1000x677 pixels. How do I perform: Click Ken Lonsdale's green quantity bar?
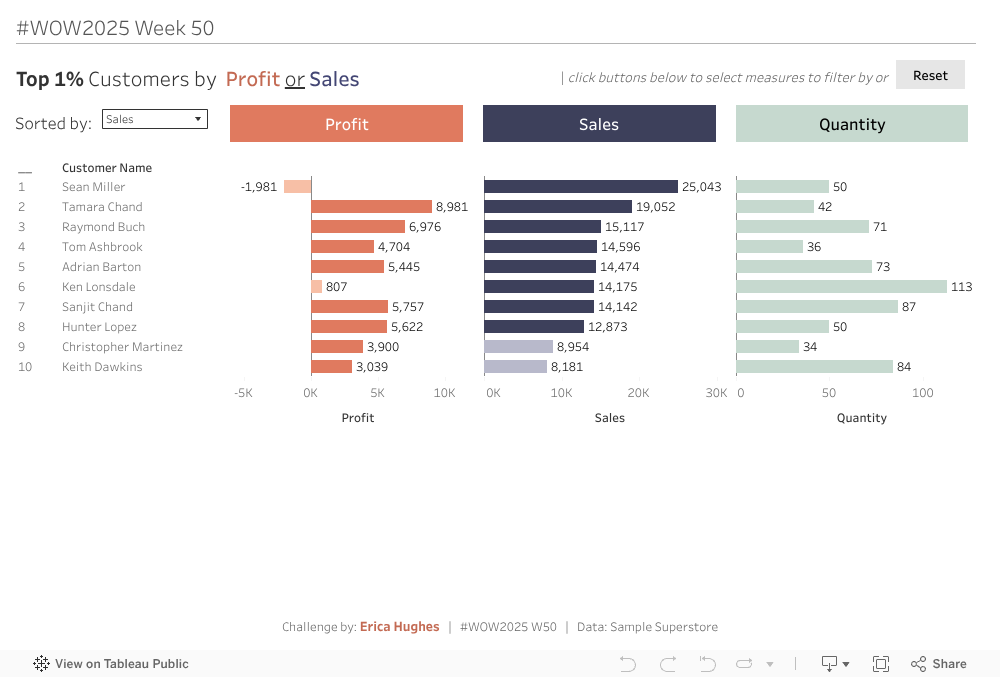point(841,287)
